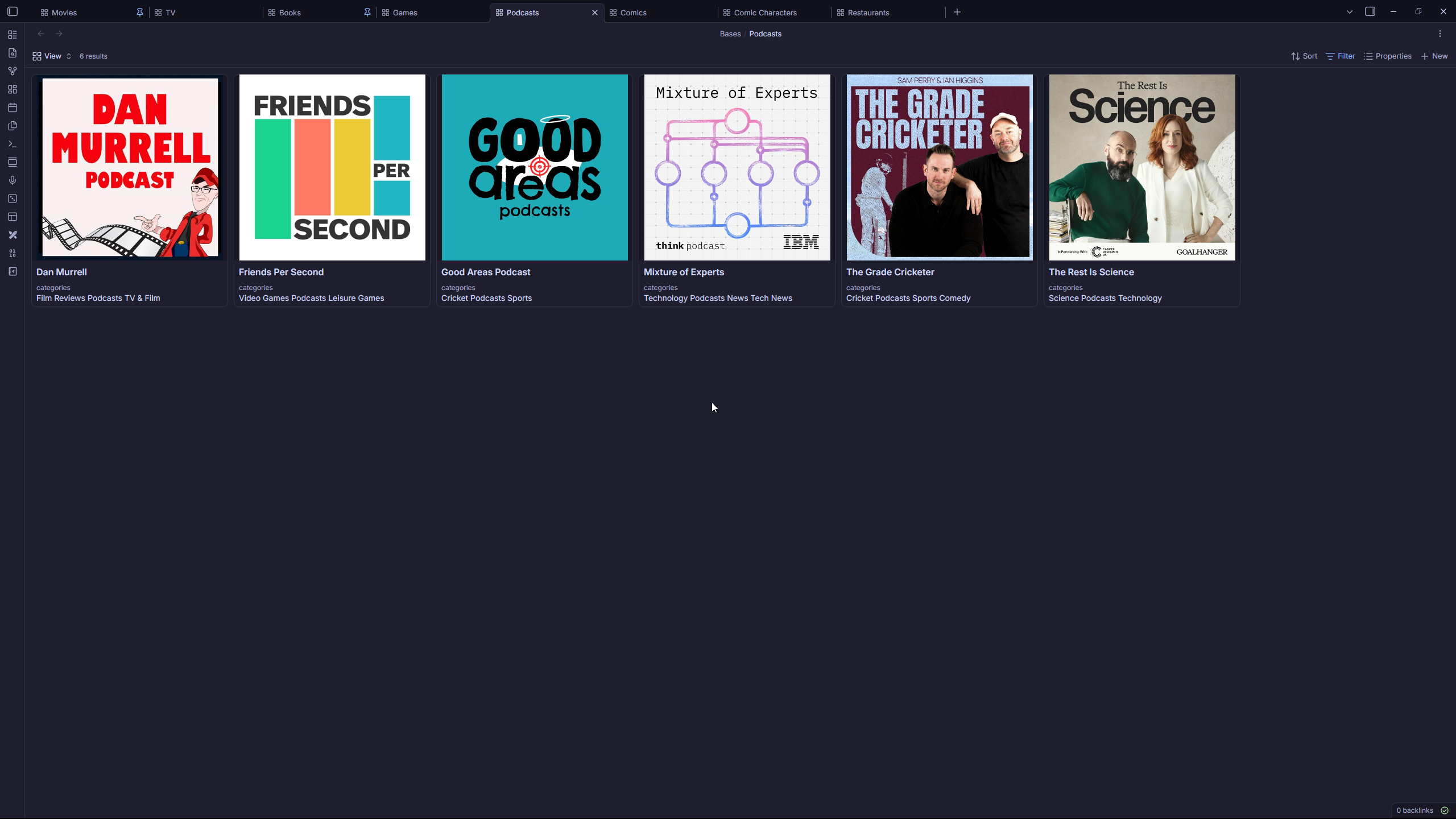The width and height of the screenshot is (1456, 819).
Task: Select the file search icon in the sidebar
Action: [x=12, y=53]
